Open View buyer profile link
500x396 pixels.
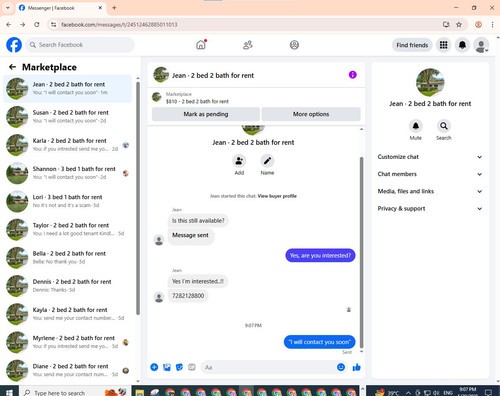tap(277, 196)
